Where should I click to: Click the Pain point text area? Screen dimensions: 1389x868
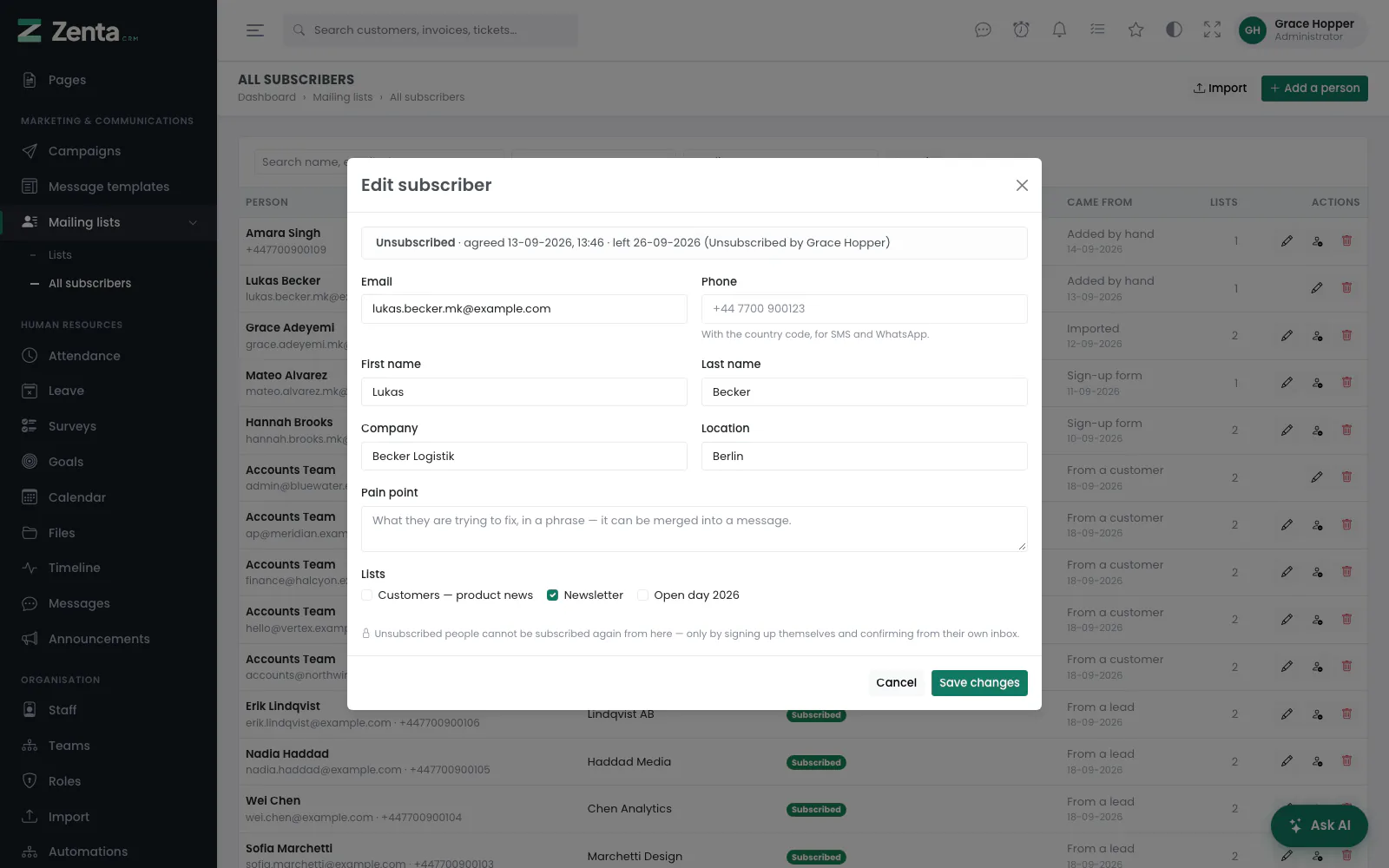pyautogui.click(x=694, y=529)
